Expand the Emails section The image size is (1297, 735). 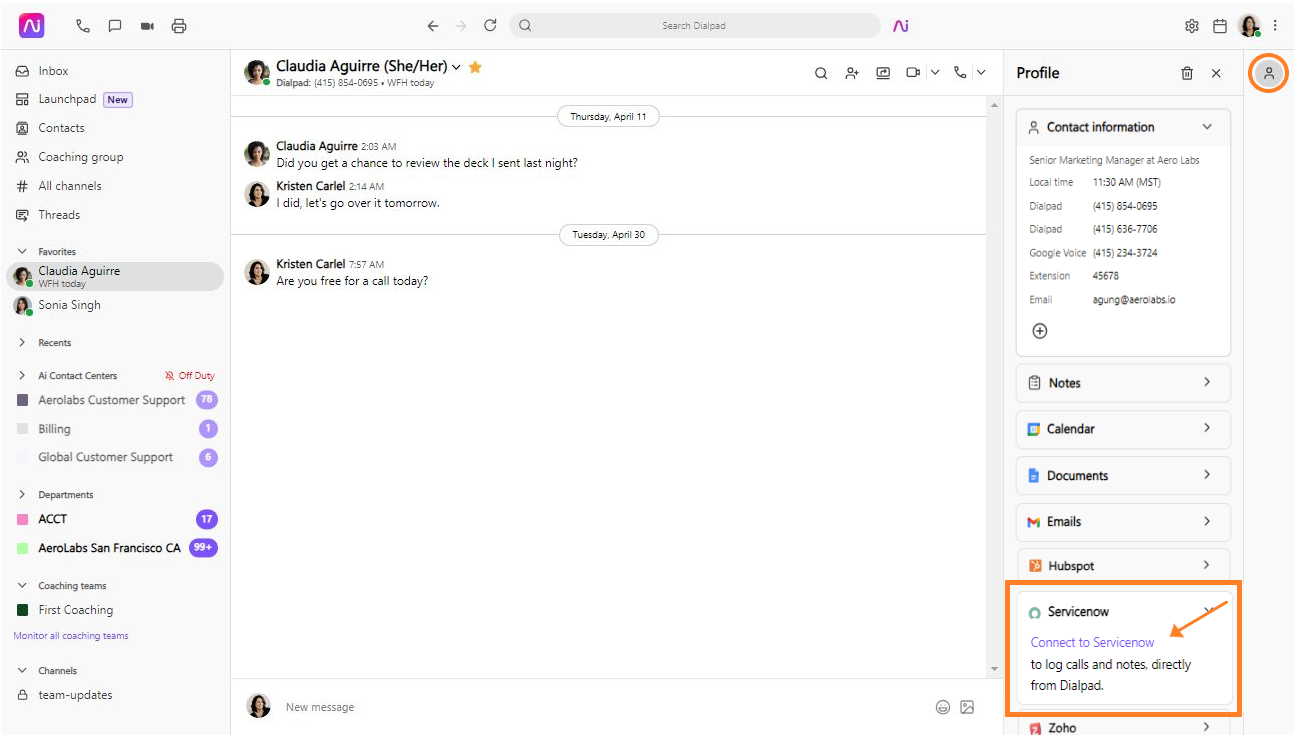[x=1123, y=522]
